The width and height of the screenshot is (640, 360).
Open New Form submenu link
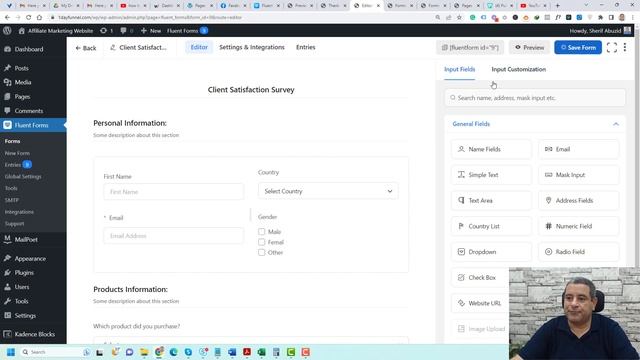17,153
